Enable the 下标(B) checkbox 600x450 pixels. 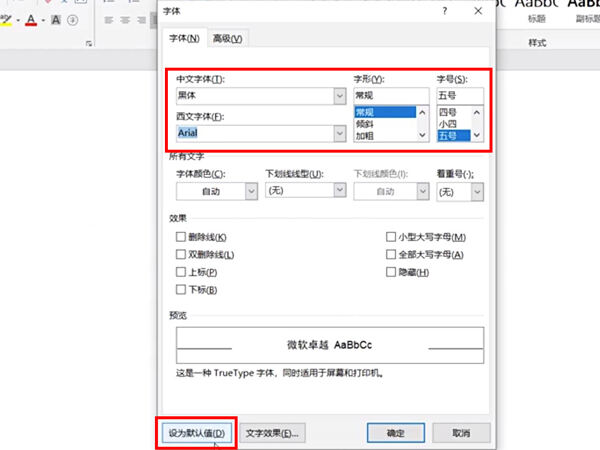tap(181, 290)
